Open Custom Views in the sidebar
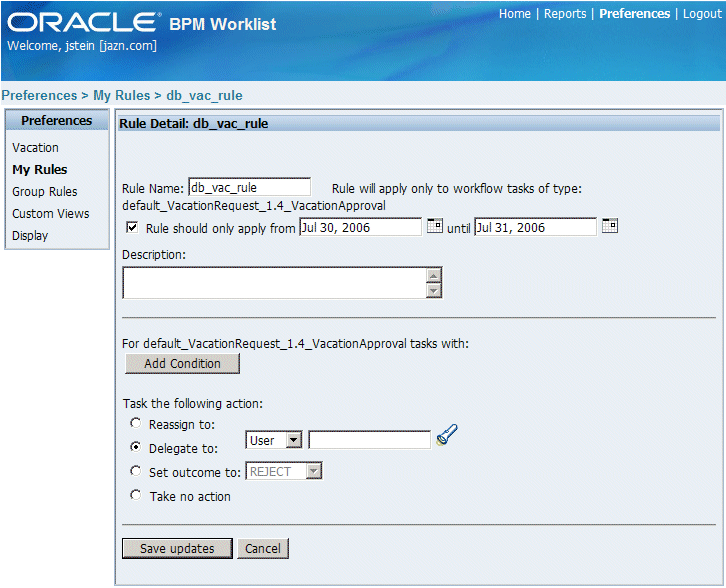Image resolution: width=726 pixels, height=588 pixels. pyautogui.click(x=51, y=213)
